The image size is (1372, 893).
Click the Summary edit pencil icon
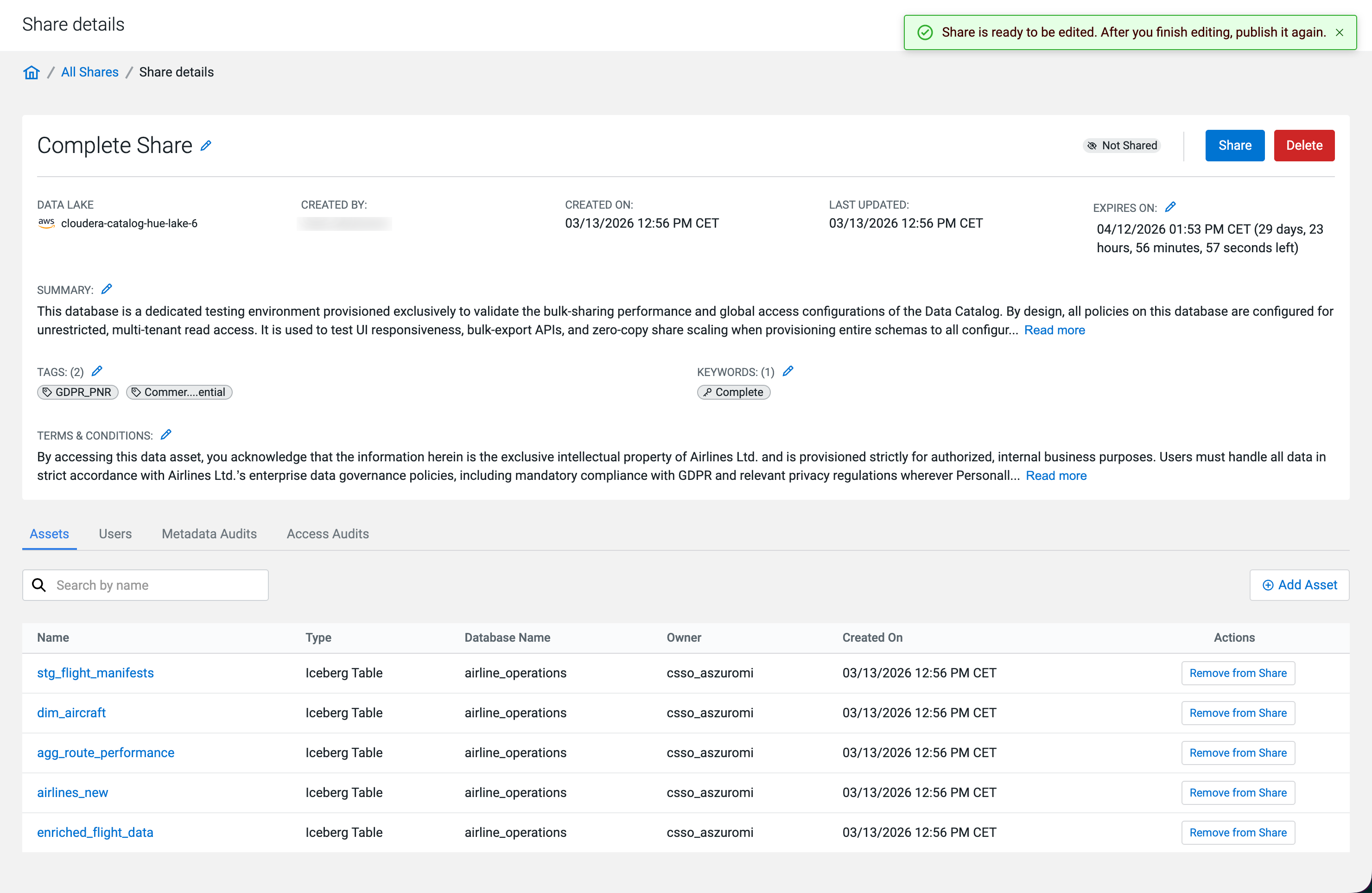(107, 289)
